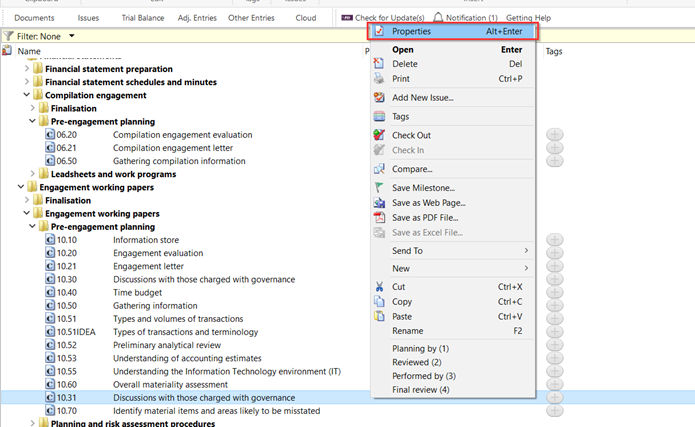Click the Delete icon in context menu

point(378,64)
